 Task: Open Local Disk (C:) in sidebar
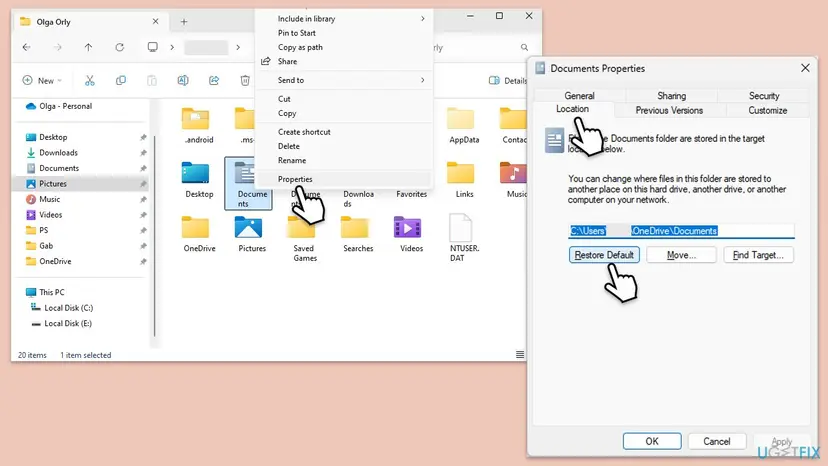coord(69,307)
